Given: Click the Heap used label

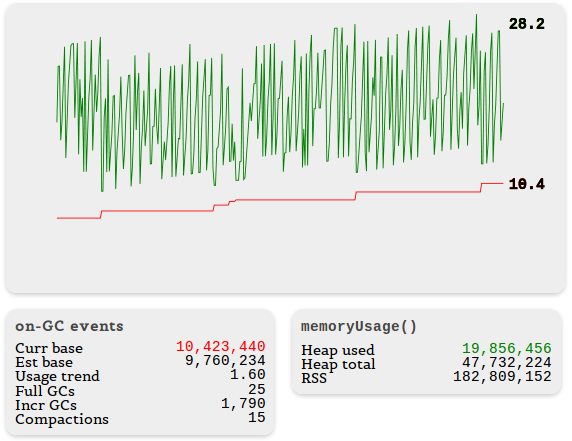Looking at the screenshot, I should tap(338, 350).
